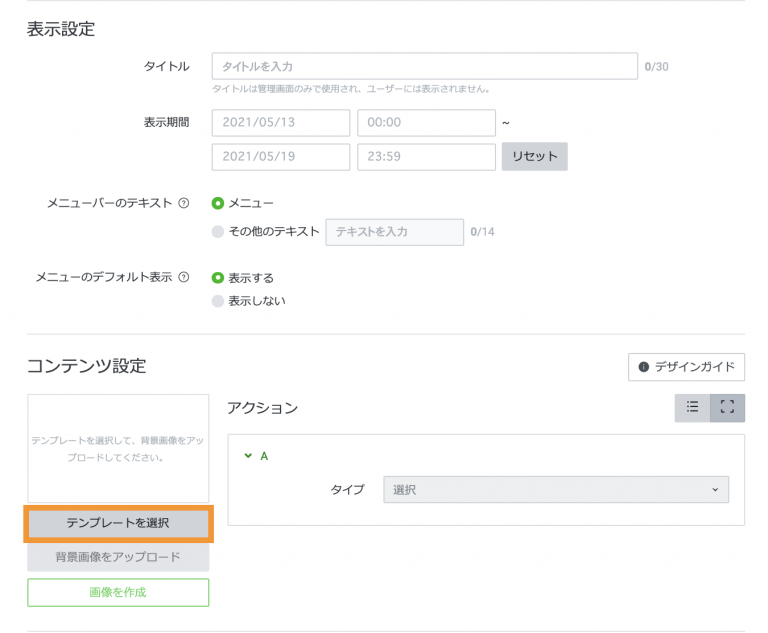The height and width of the screenshot is (633, 768).
Task: Click the 画像を作成 button
Action: click(x=118, y=592)
